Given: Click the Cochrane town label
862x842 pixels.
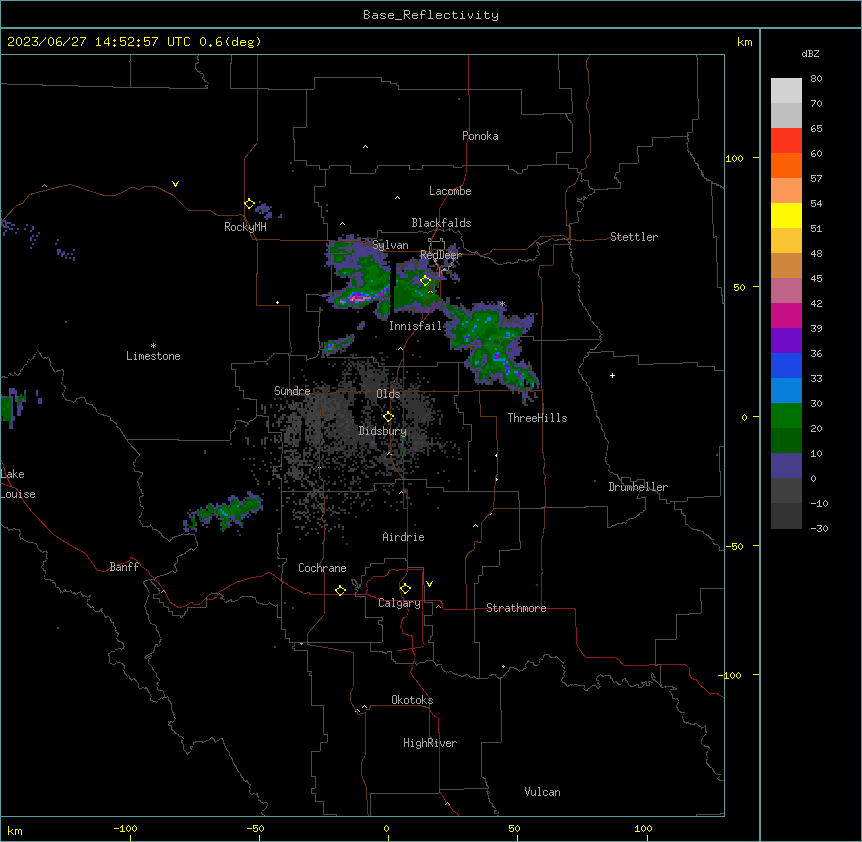Looking at the screenshot, I should pyautogui.click(x=322, y=568).
